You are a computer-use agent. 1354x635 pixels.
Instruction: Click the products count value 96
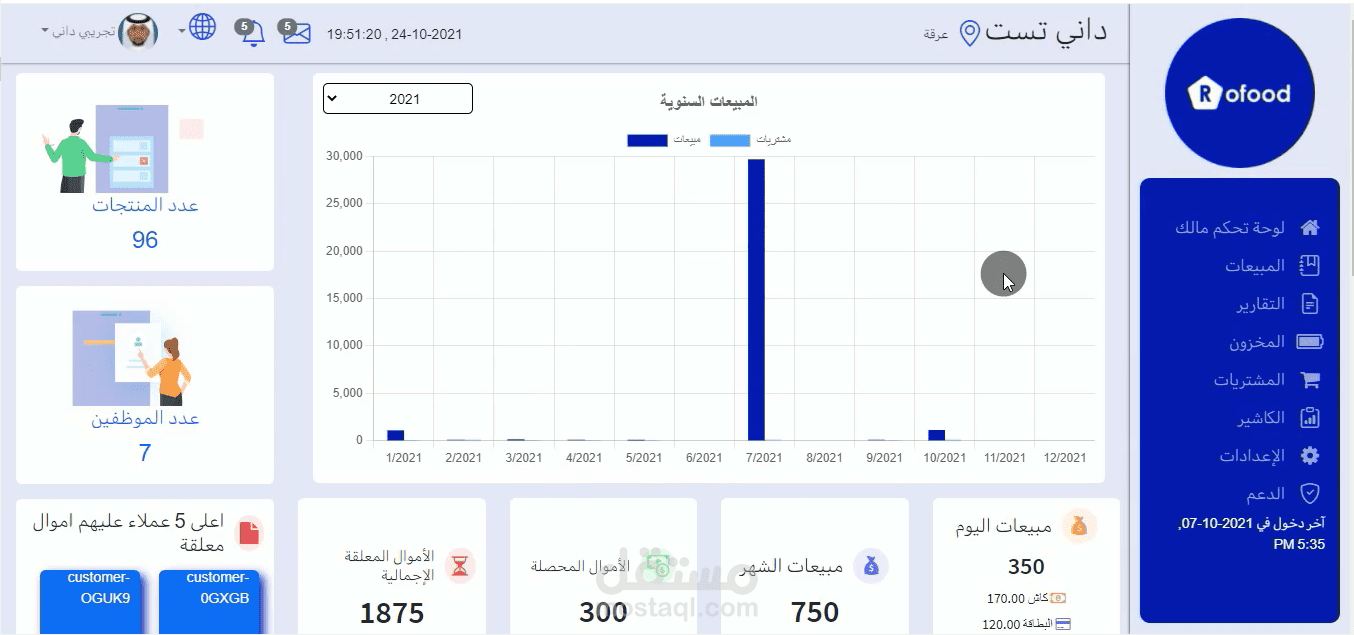click(x=145, y=240)
